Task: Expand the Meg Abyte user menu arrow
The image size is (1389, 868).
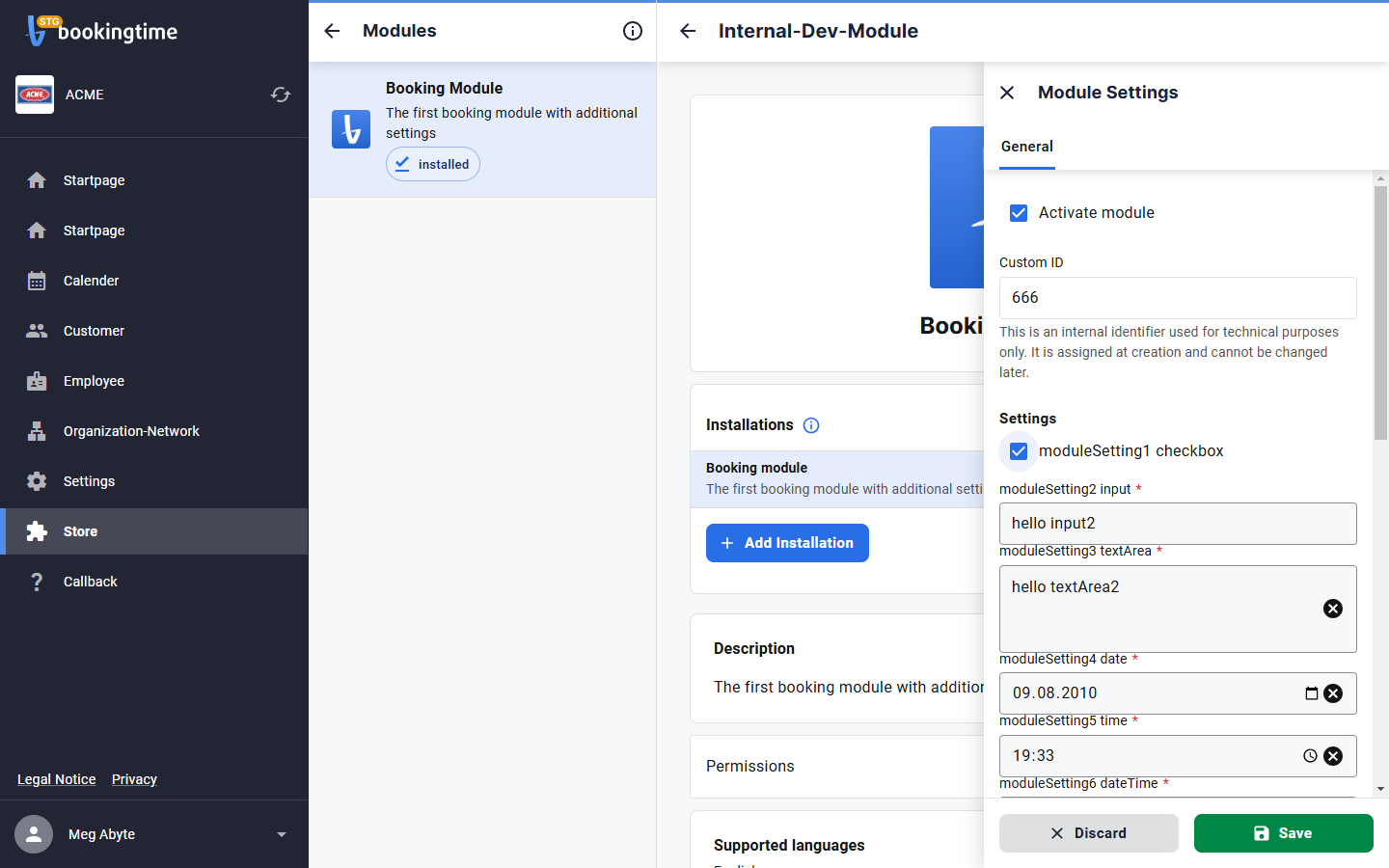Action: 282,834
